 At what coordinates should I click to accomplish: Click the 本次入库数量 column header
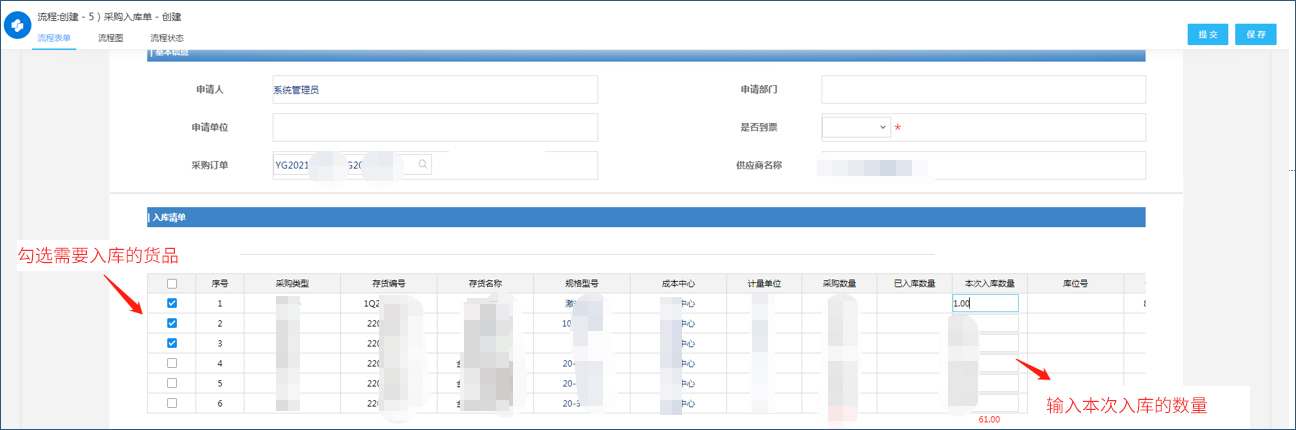(x=989, y=283)
